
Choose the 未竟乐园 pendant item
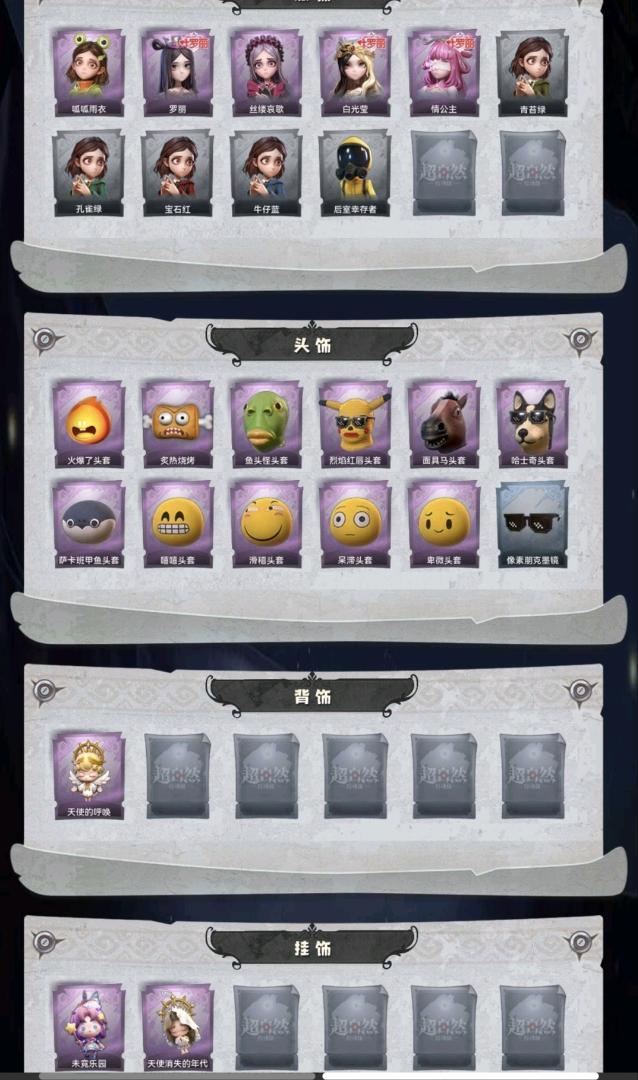coord(89,1027)
